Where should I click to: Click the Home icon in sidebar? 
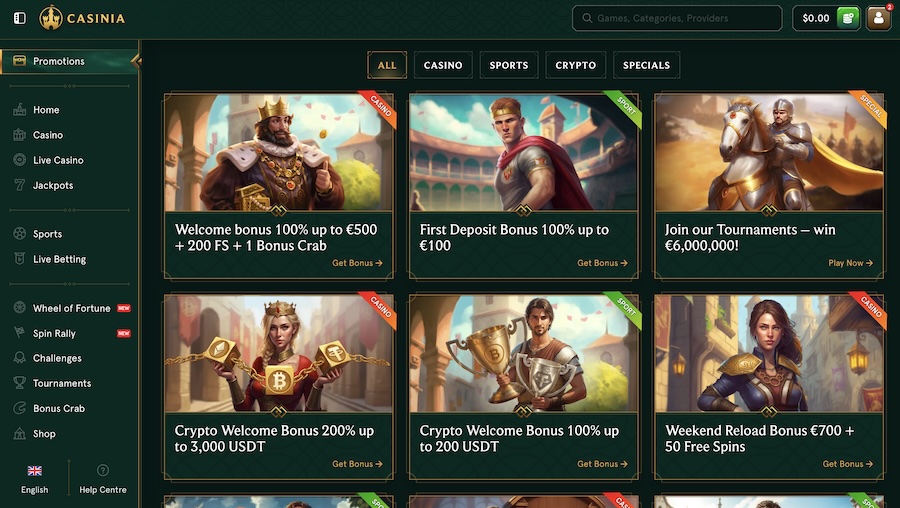(19, 110)
